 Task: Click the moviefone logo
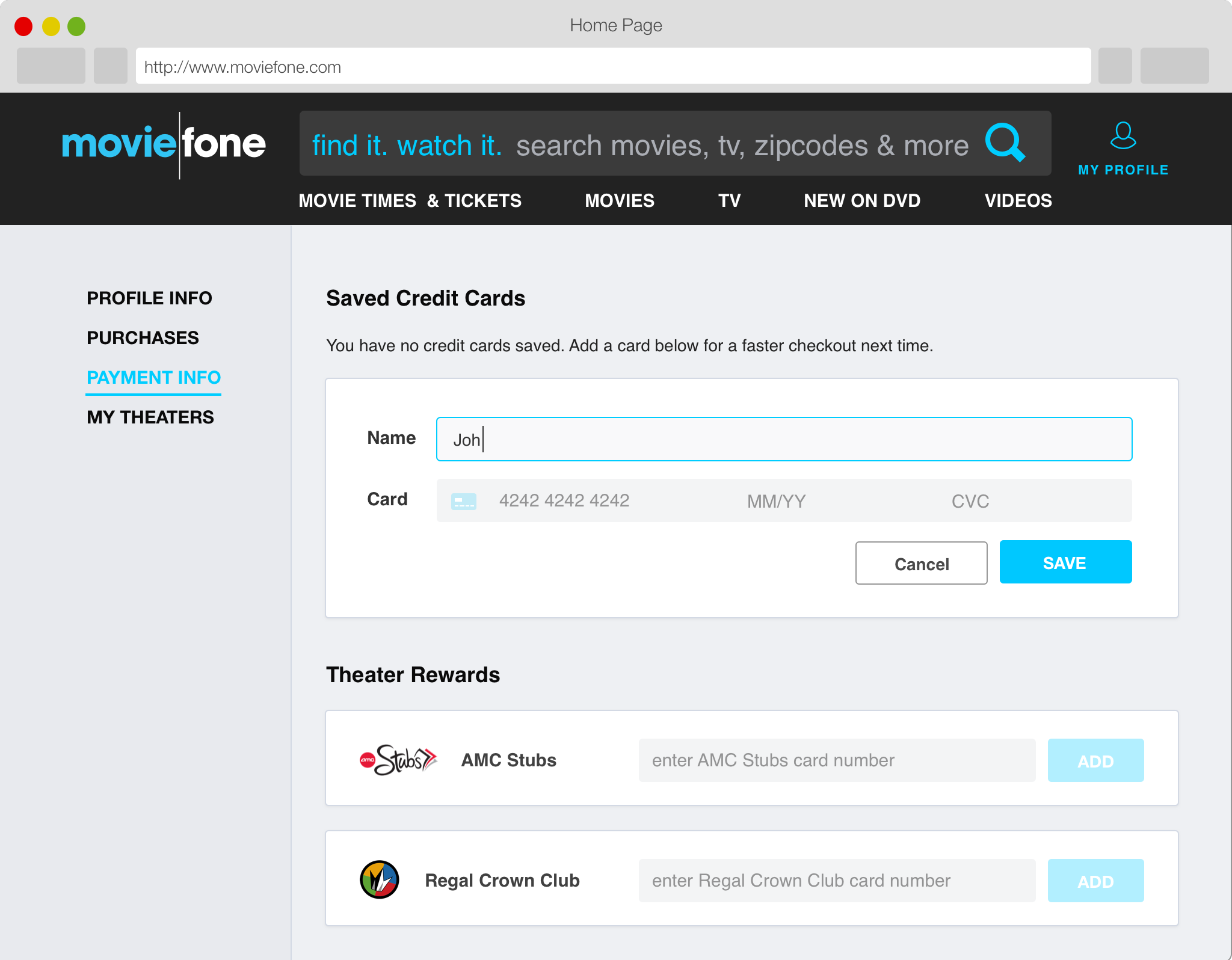tap(164, 144)
